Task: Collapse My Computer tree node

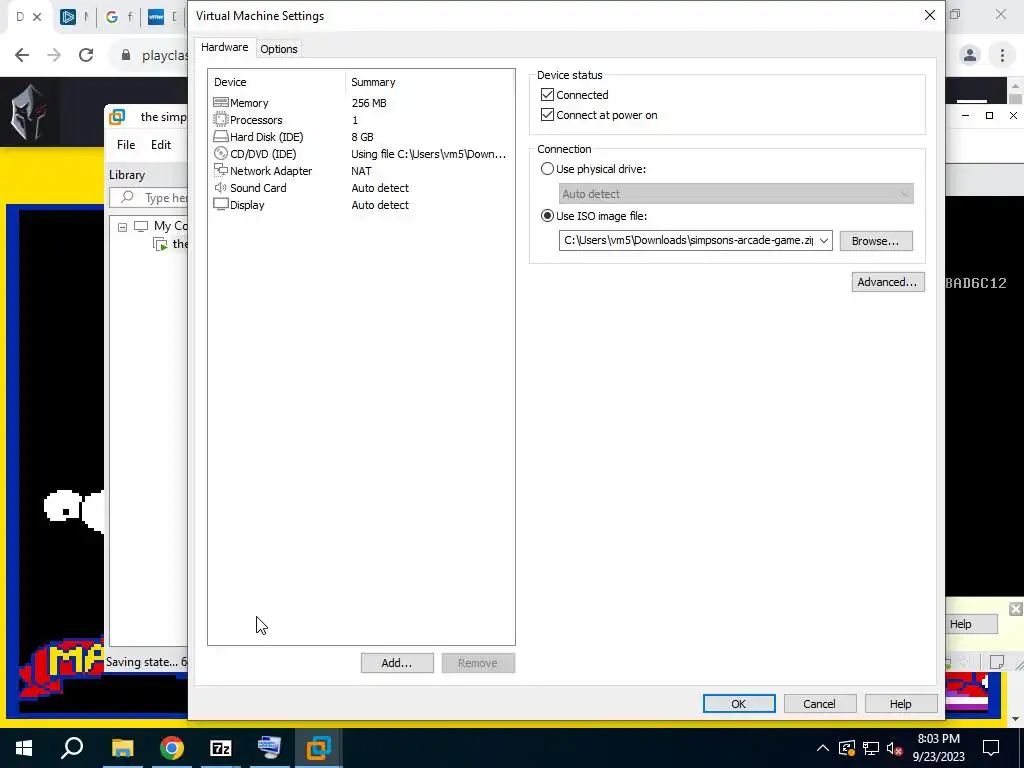Action: (122, 227)
